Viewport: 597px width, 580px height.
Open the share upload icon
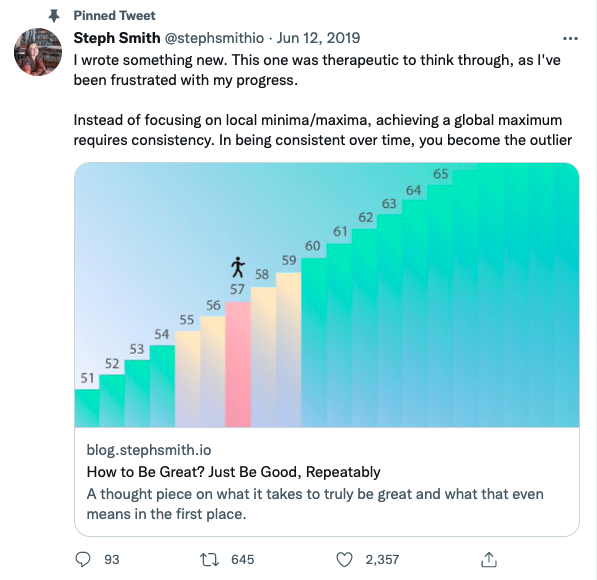[489, 559]
